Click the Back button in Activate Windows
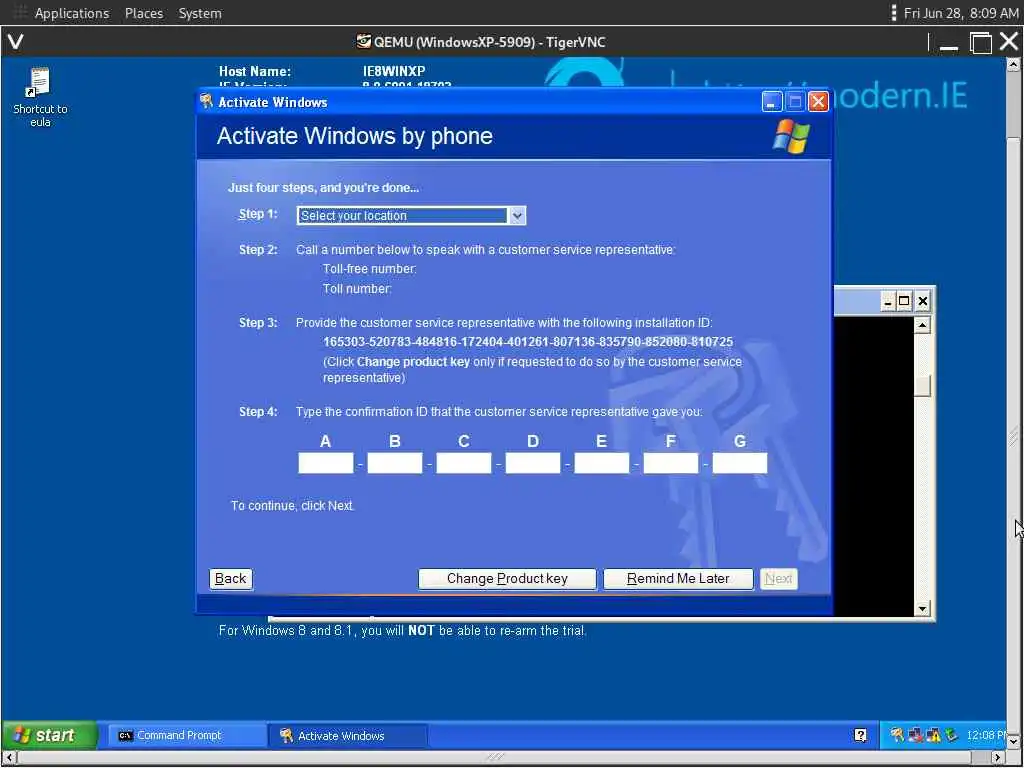 [x=231, y=579]
